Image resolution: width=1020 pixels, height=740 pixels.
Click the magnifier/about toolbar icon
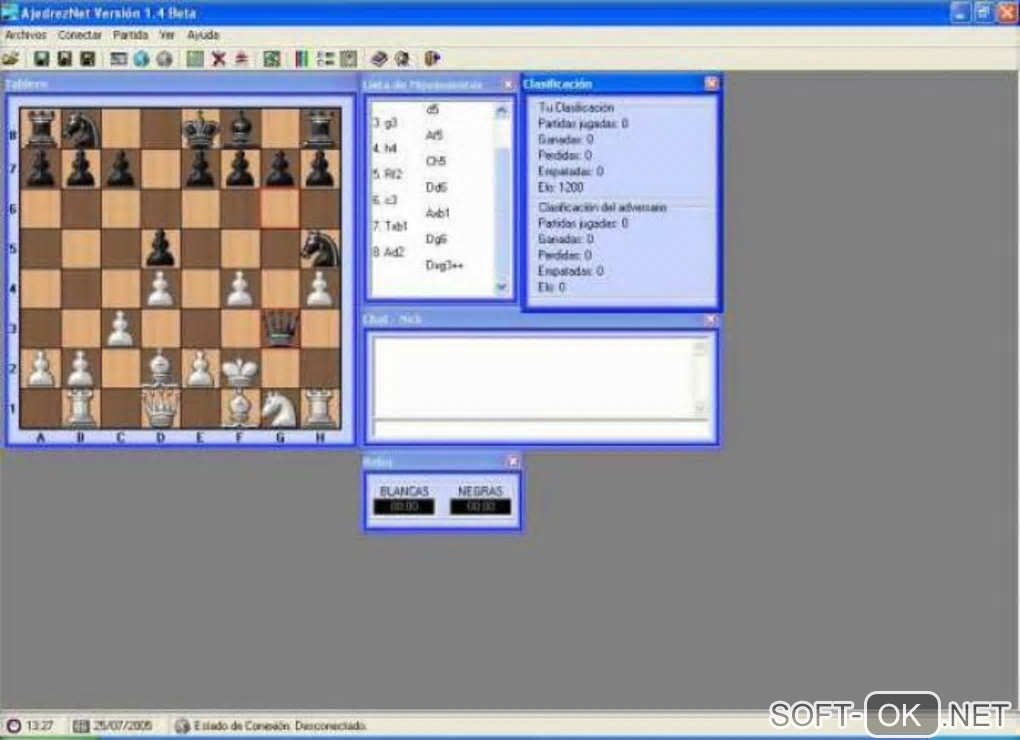point(403,59)
